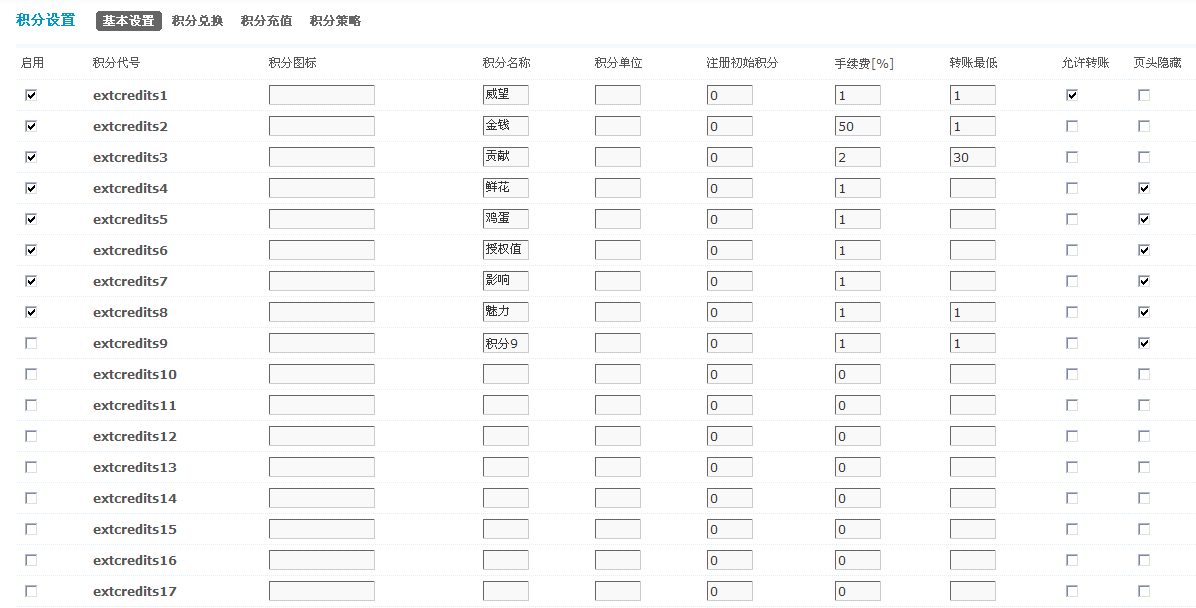Enable the 启用 checkbox for extcredits9
This screenshot has height=608, width=1196.
pos(31,342)
